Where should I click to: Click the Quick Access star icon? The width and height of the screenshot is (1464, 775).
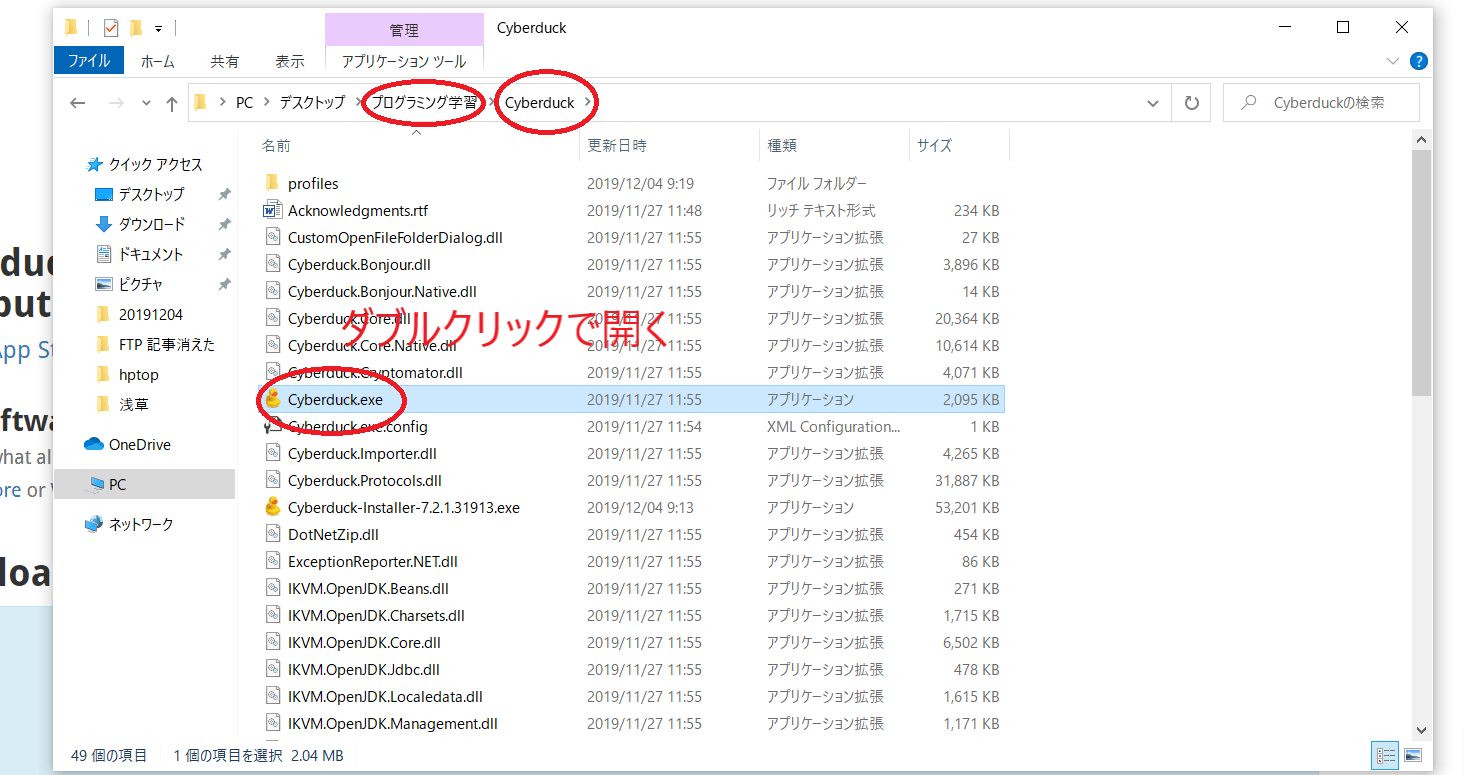[95, 164]
